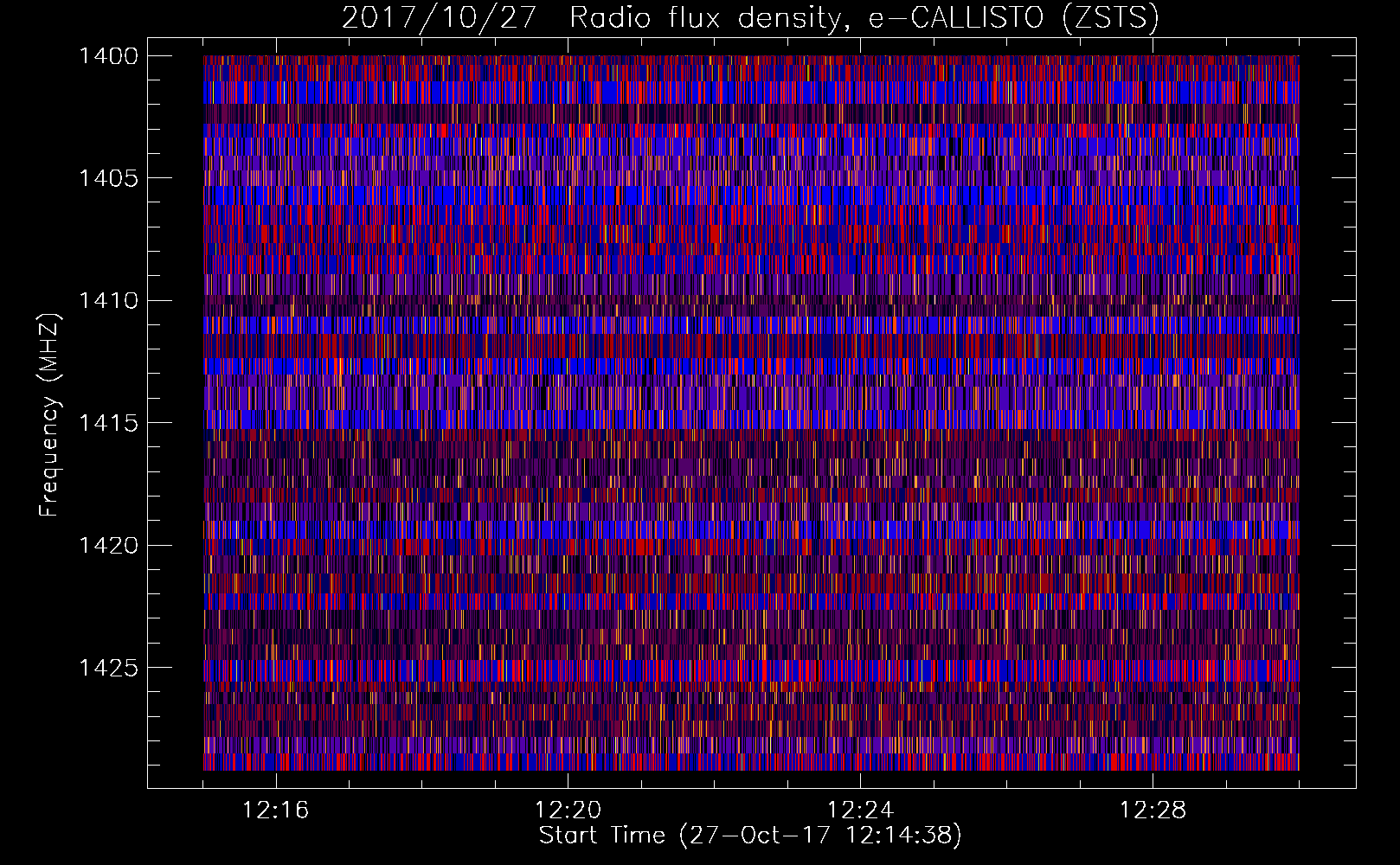Click the 'Start Time (27-Oct-17 12:14:38)' axis label
The height and width of the screenshot is (865, 1400).
(750, 836)
